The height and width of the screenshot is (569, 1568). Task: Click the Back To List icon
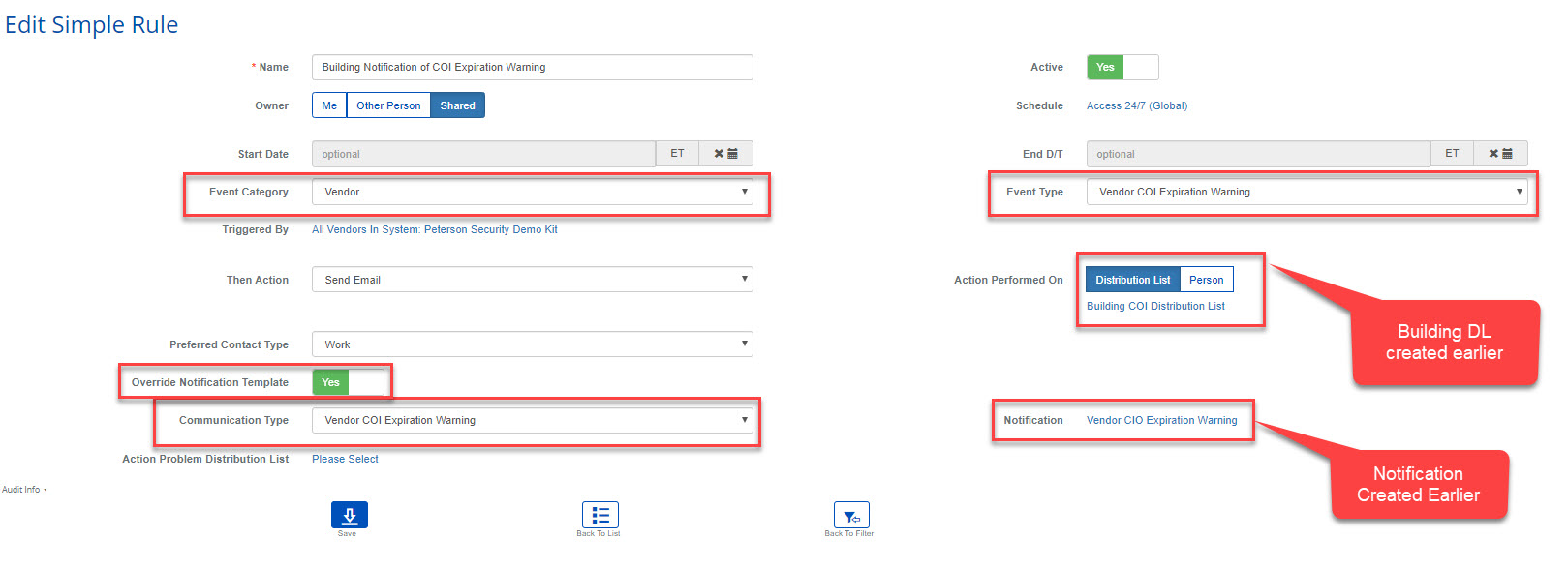coord(600,515)
